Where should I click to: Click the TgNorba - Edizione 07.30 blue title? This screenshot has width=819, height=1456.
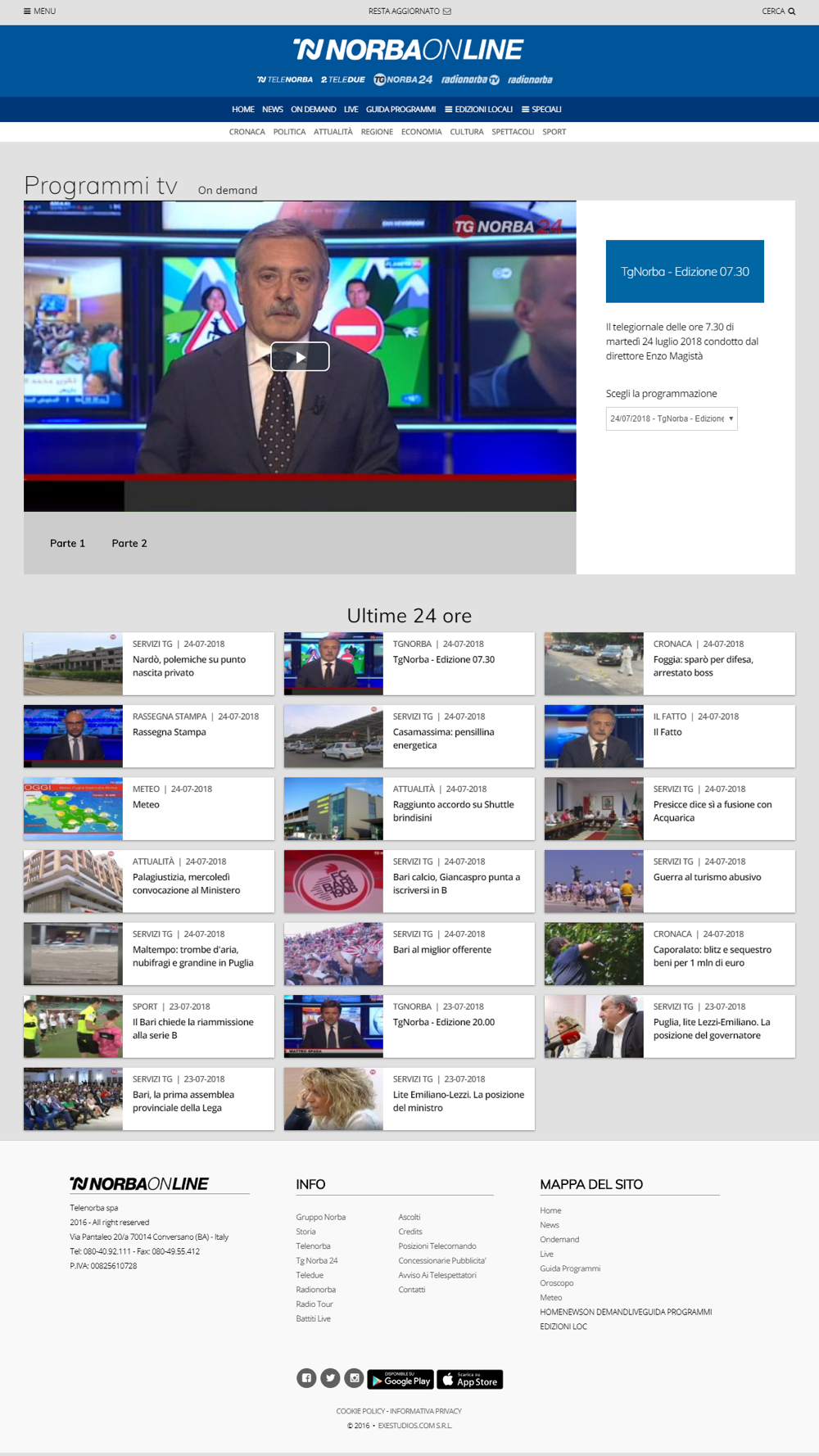685,271
